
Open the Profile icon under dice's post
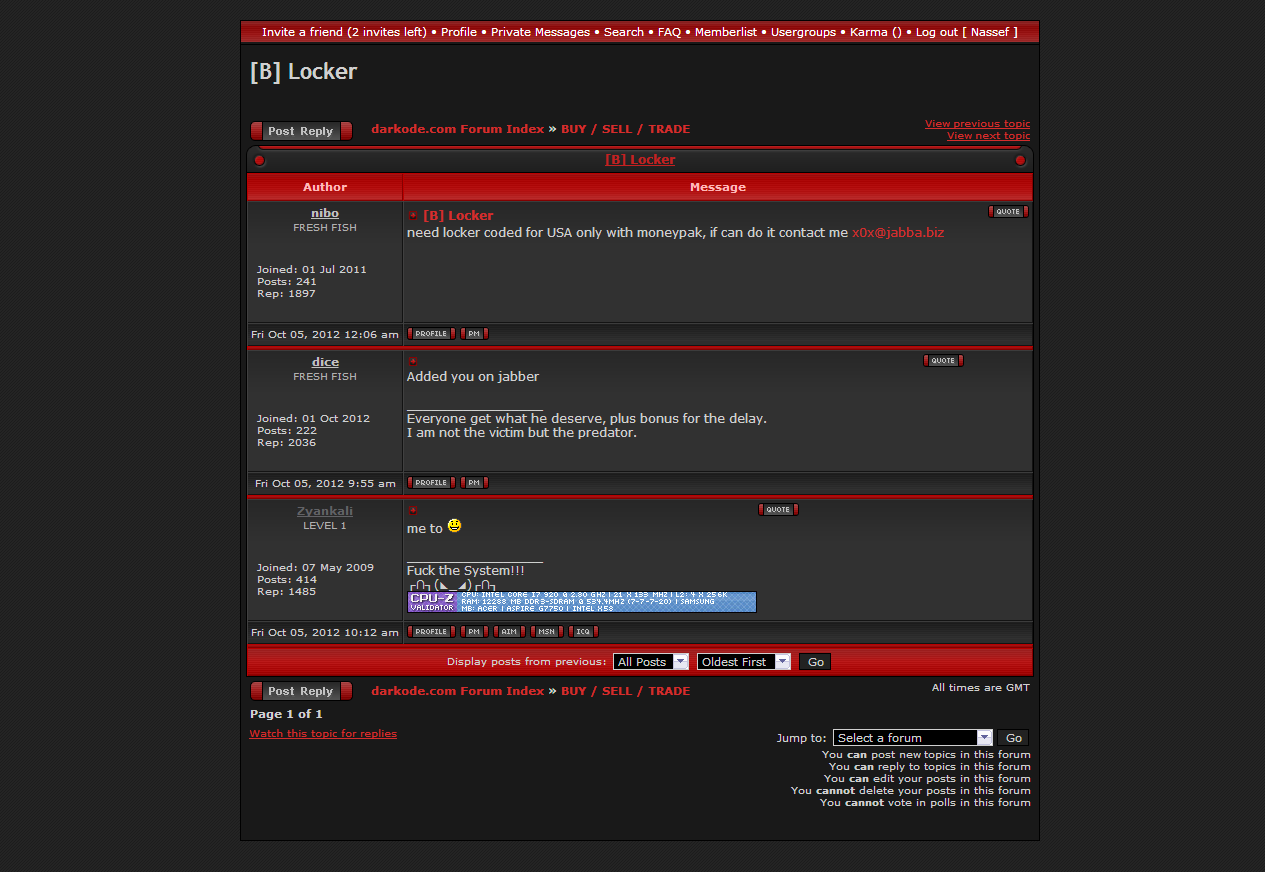431,483
